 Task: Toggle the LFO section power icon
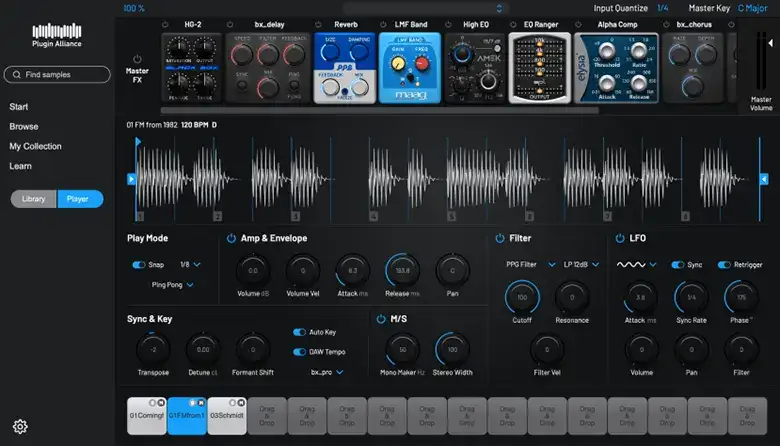[x=620, y=238]
